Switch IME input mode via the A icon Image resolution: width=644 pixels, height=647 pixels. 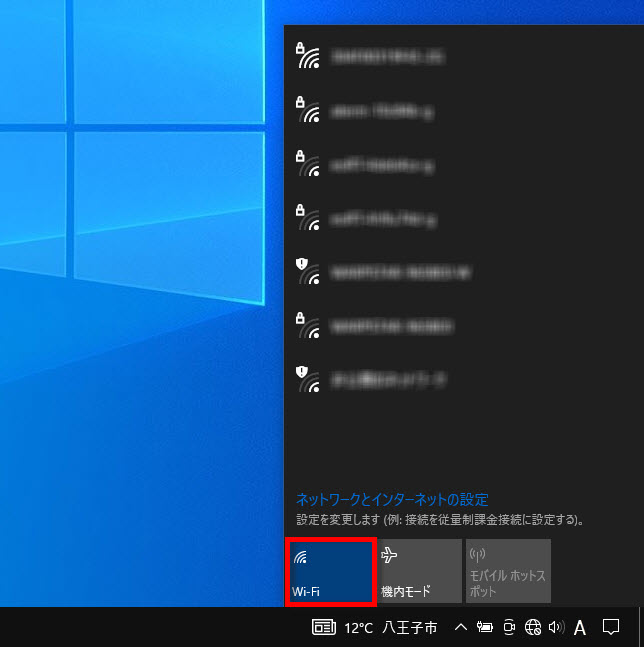coord(580,628)
